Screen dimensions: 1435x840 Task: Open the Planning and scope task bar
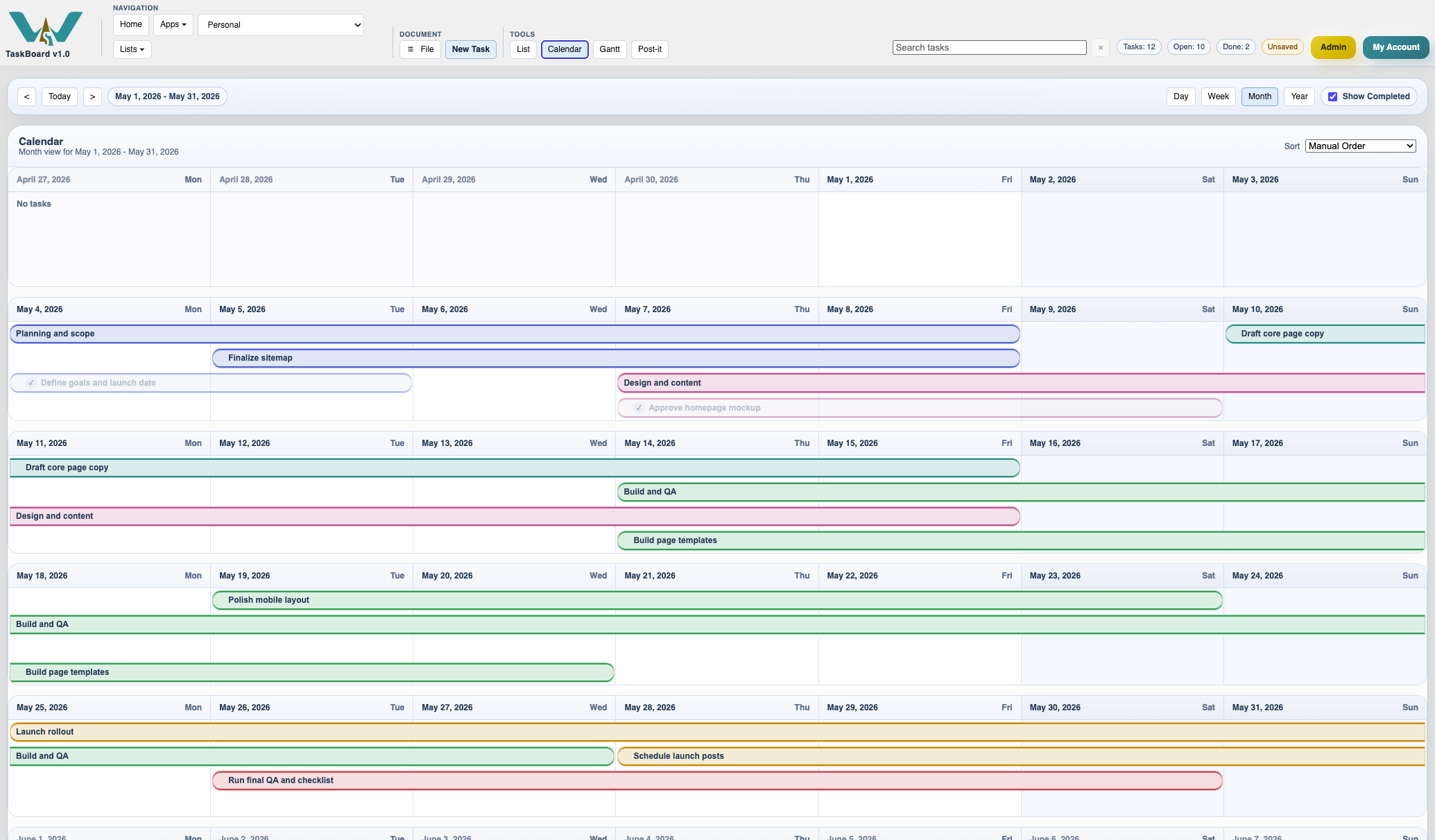[x=515, y=334]
